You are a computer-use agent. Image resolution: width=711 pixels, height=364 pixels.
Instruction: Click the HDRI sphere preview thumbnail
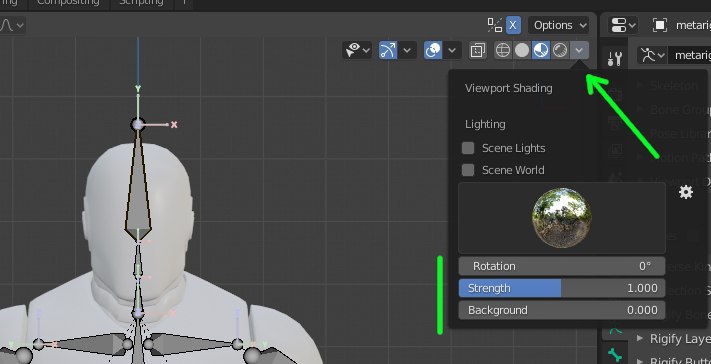click(x=562, y=218)
